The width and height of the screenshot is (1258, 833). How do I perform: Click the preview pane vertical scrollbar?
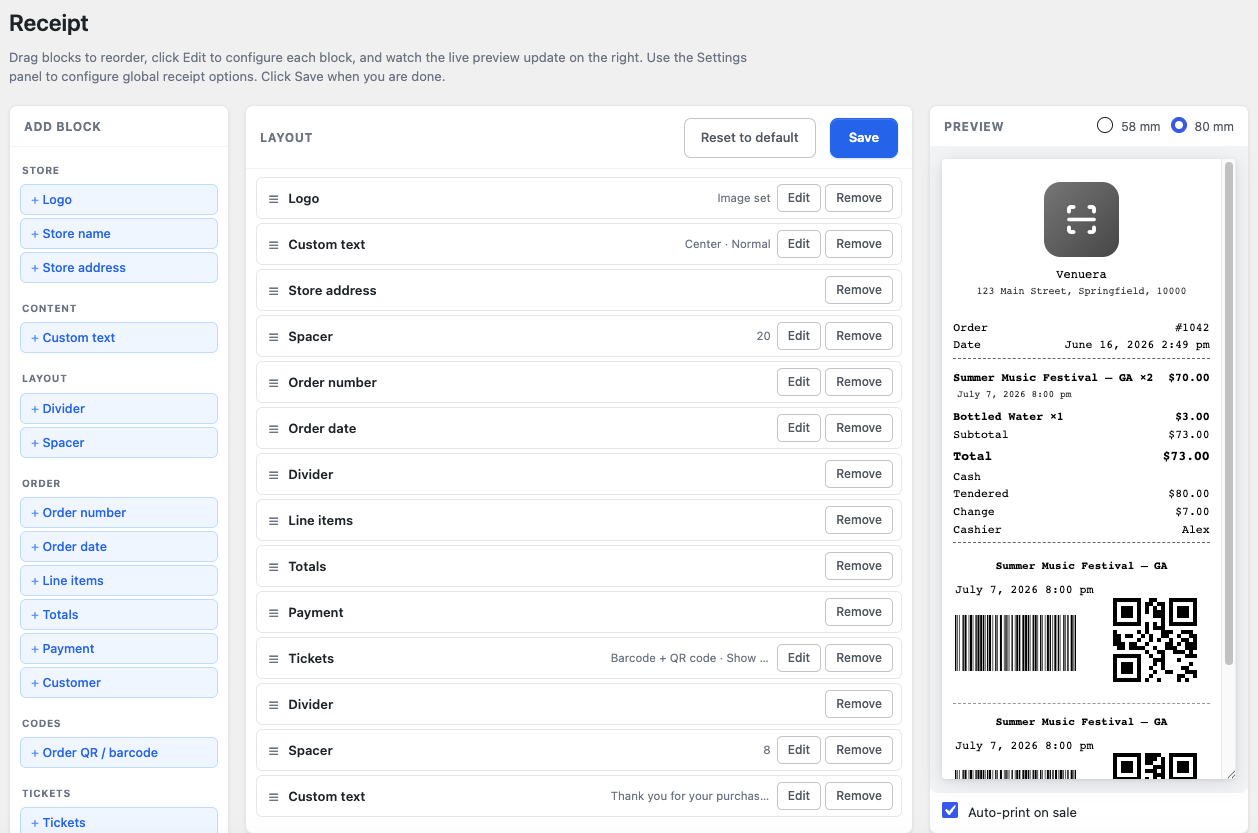coord(1229,414)
